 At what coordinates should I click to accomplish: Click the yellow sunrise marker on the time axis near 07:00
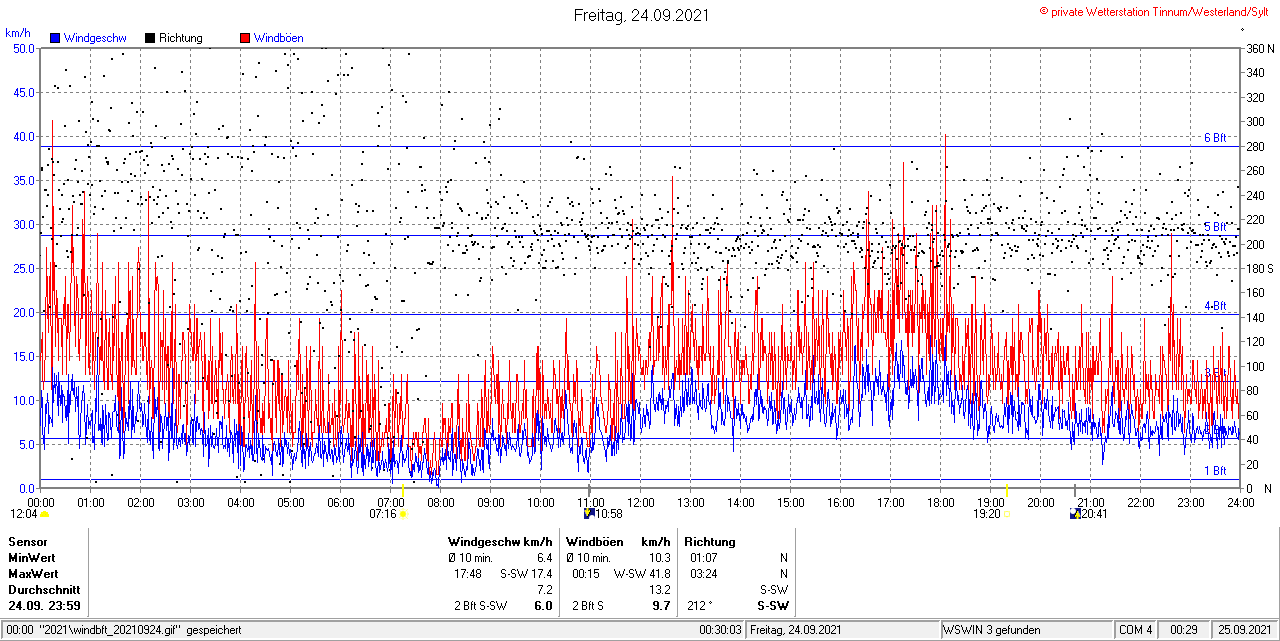[401, 489]
